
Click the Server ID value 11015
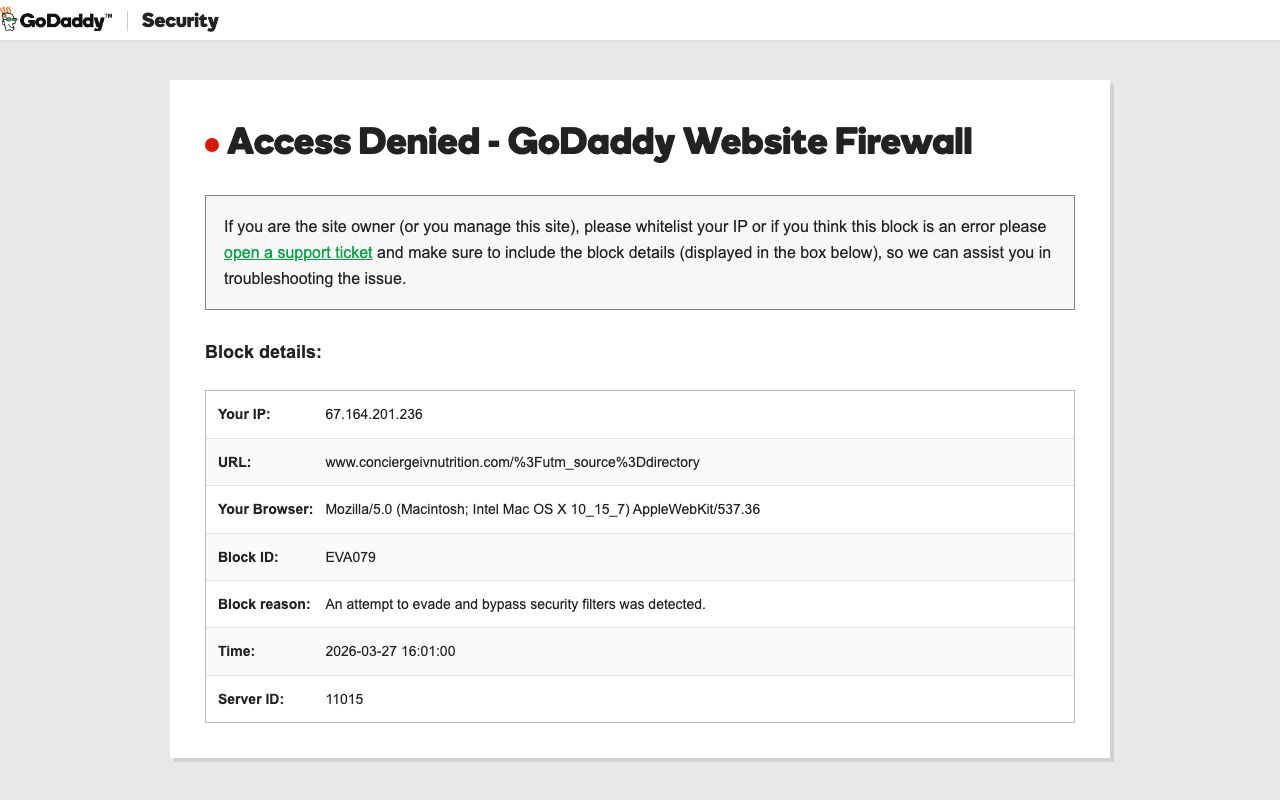click(344, 699)
